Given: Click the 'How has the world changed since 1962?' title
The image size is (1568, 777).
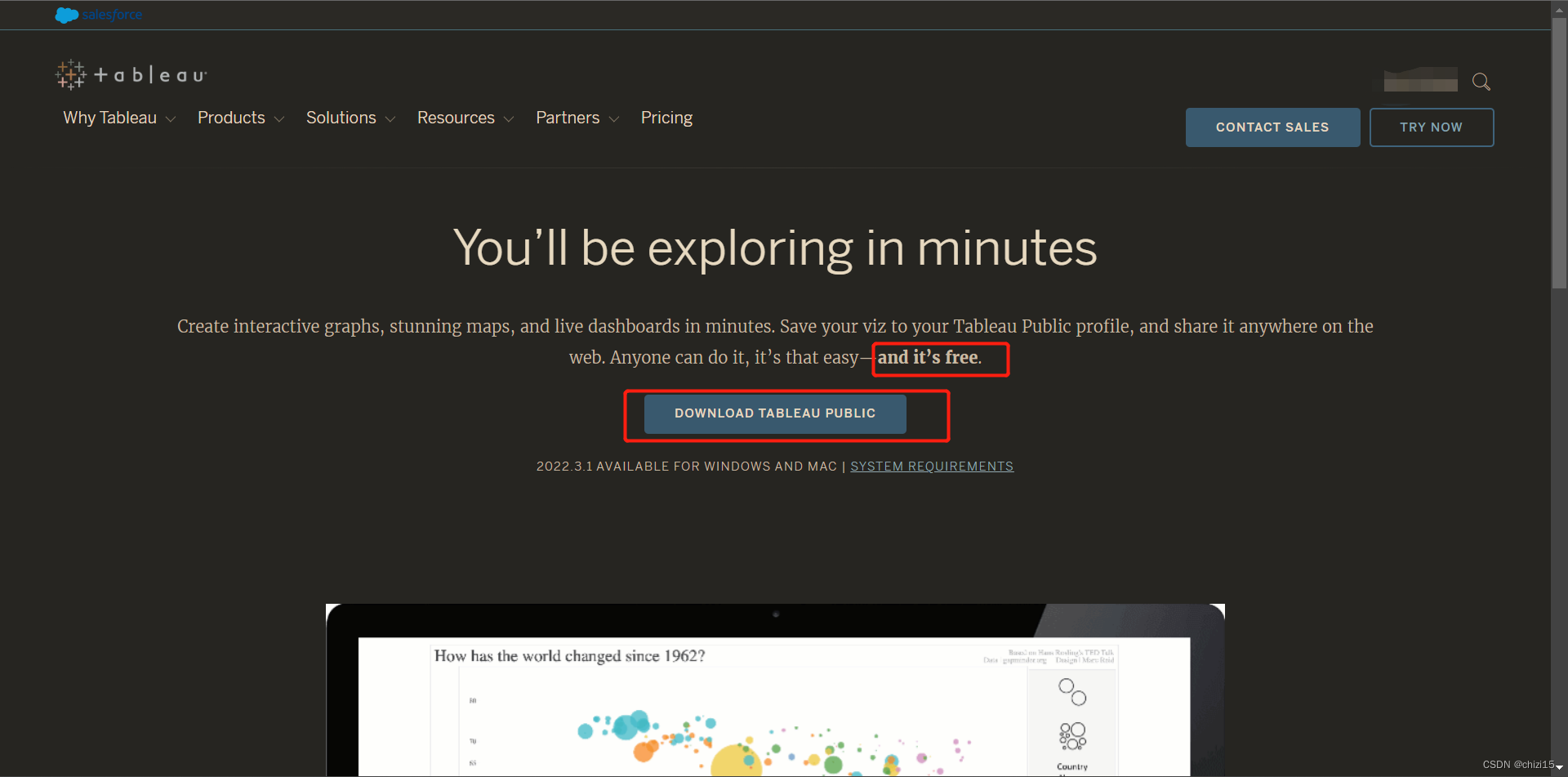Looking at the screenshot, I should [x=569, y=655].
